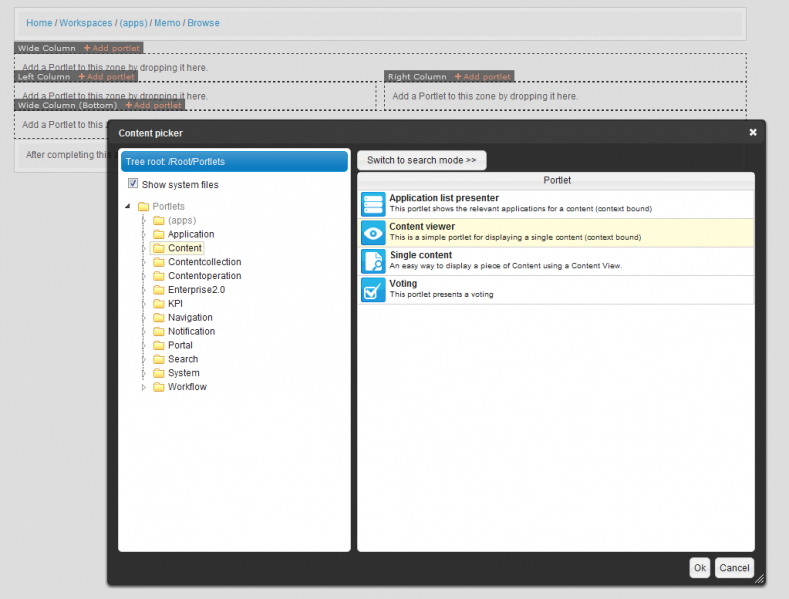The width and height of the screenshot is (789, 599).
Task: Click the Notification folder icon
Action: [x=159, y=331]
